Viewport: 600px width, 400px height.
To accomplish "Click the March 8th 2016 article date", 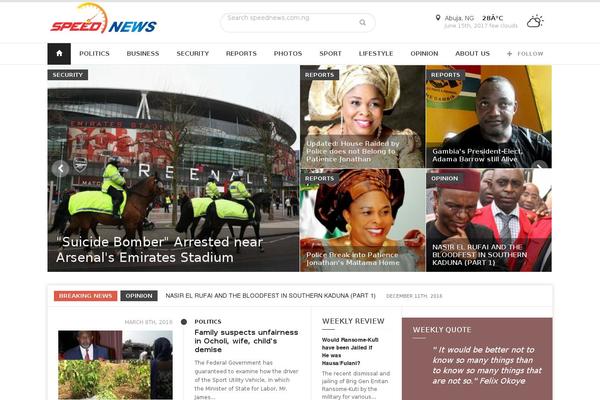I will tap(148, 322).
